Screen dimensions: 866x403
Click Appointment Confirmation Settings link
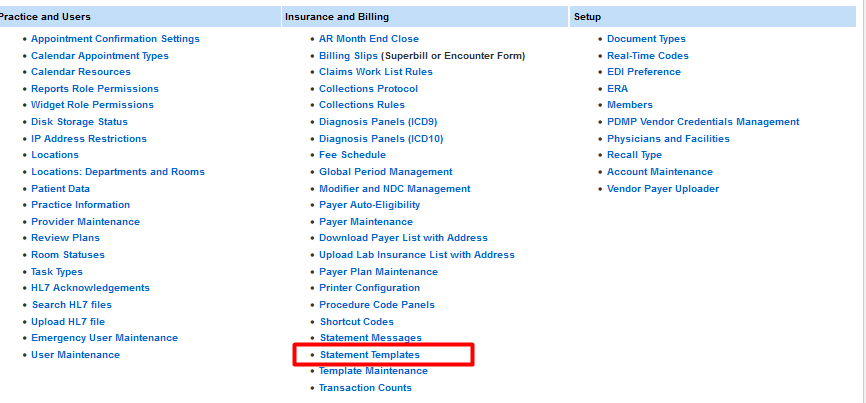point(115,39)
